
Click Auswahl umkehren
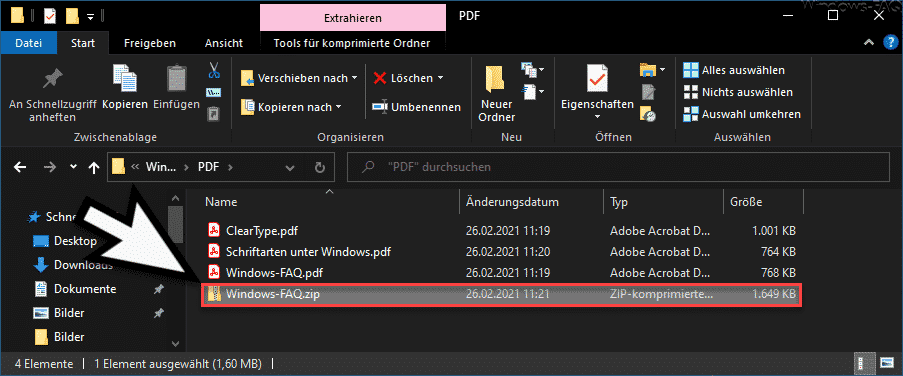(742, 114)
